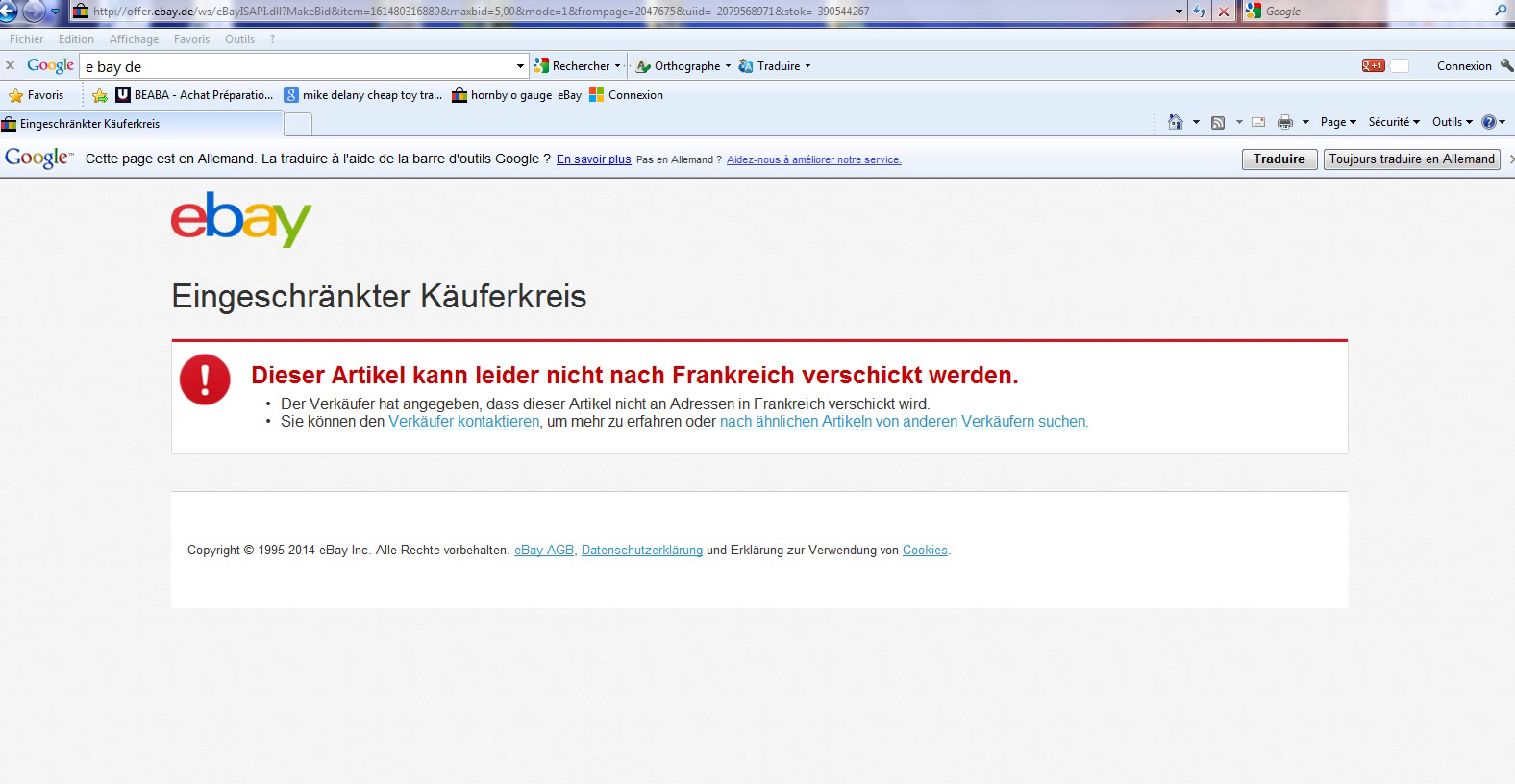This screenshot has height=784, width=1515.
Task: Click Connexion on the Google Toolbar
Action: [1464, 66]
